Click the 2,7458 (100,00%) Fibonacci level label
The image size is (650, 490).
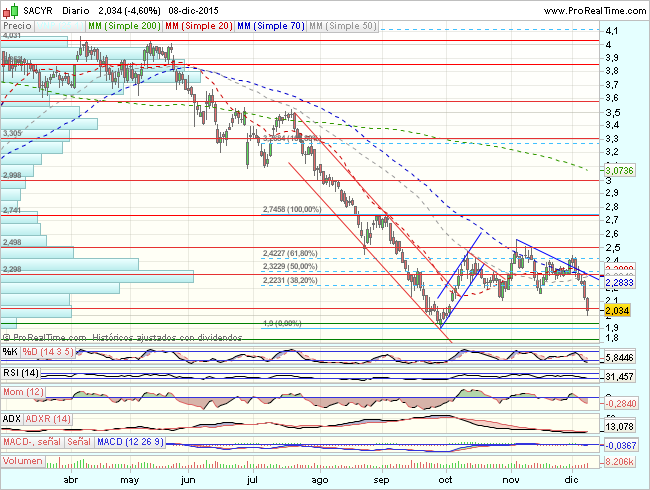click(x=291, y=210)
